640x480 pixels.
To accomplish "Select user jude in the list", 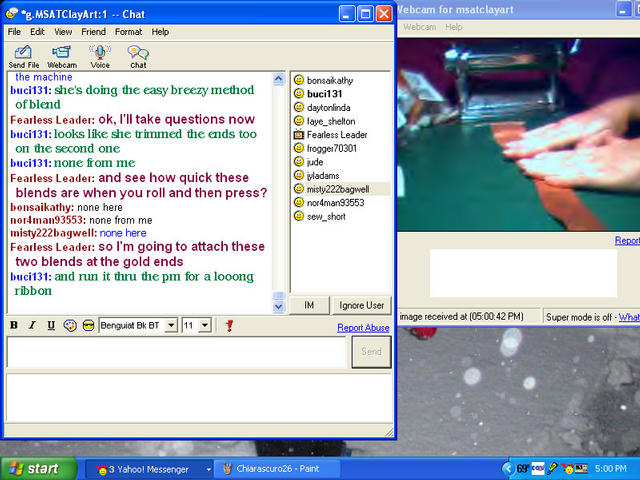I will (x=315, y=162).
